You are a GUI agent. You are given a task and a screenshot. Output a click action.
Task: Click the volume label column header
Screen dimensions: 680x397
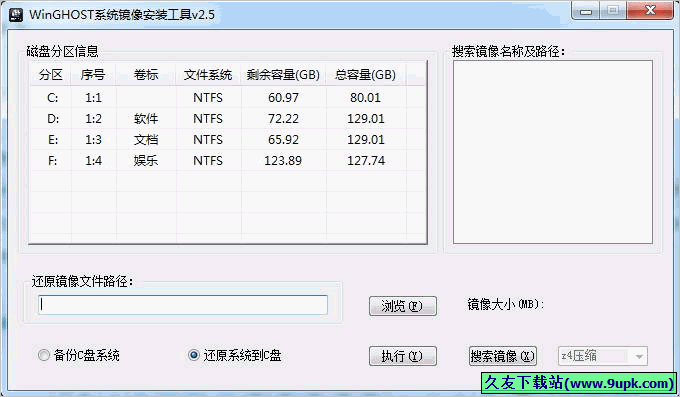(146, 75)
